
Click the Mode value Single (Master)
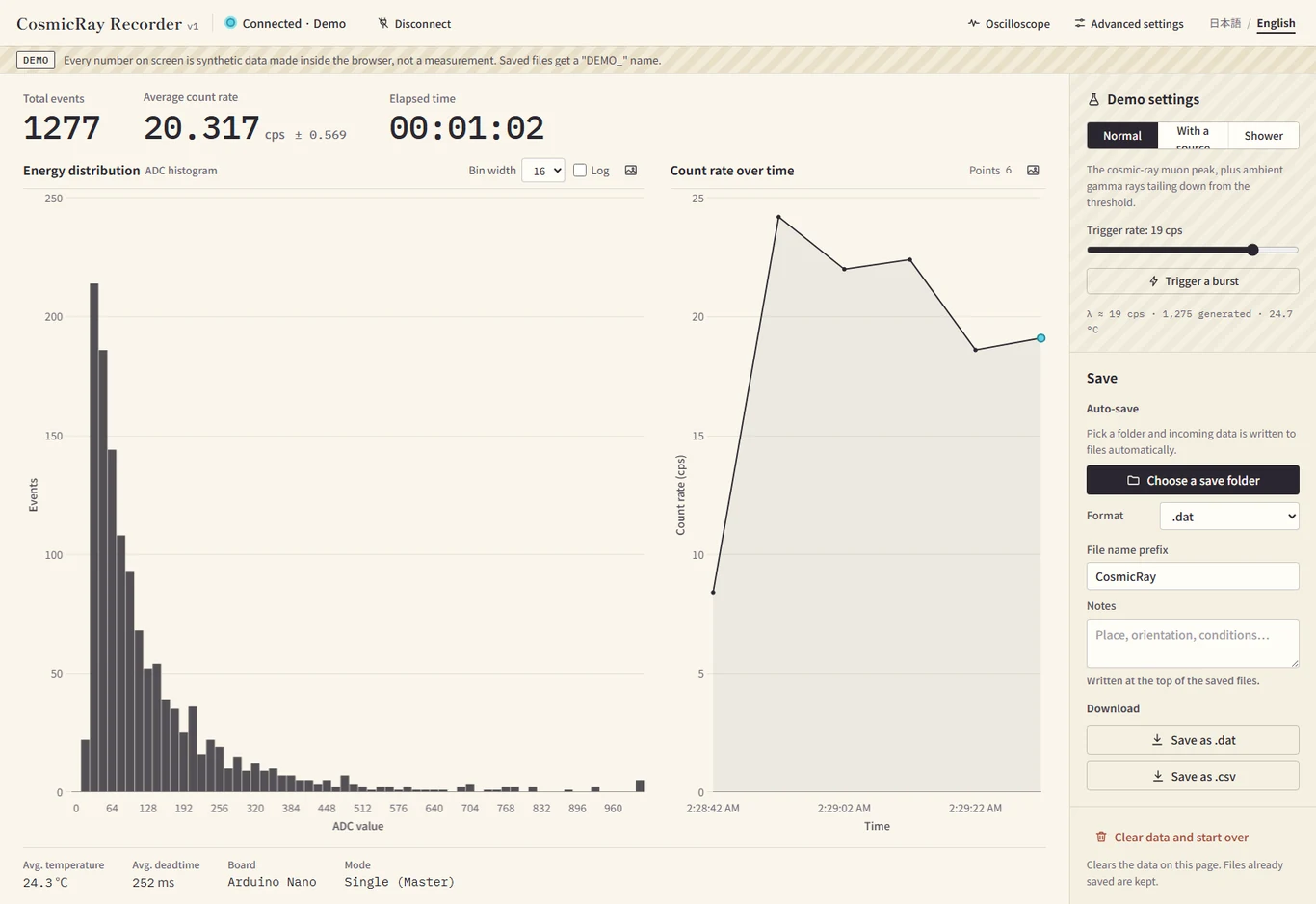pyautogui.click(x=399, y=882)
